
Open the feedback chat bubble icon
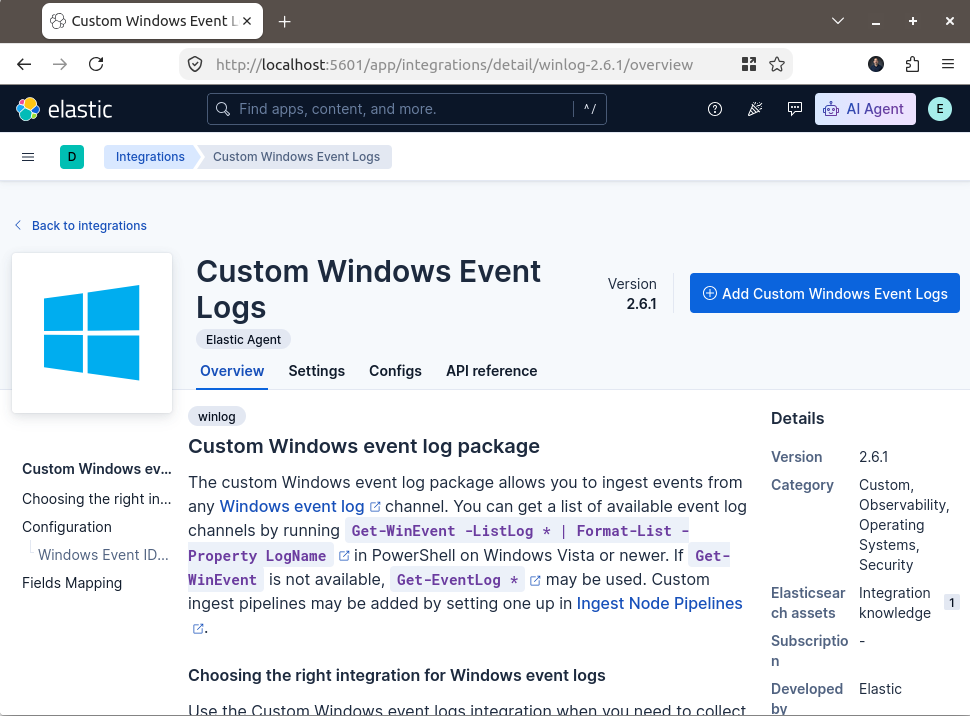coord(795,110)
